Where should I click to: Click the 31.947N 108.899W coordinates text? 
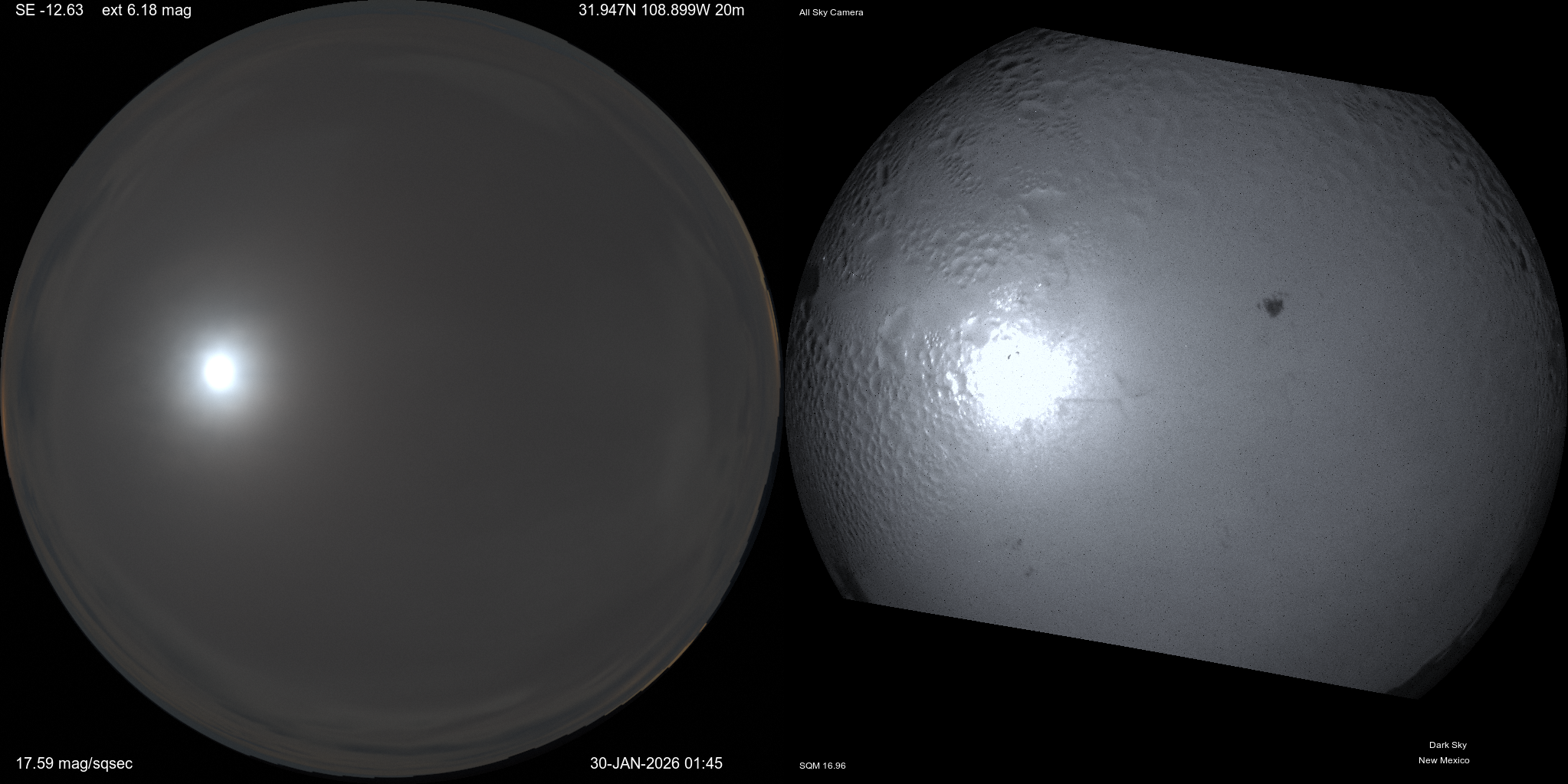pyautogui.click(x=641, y=10)
